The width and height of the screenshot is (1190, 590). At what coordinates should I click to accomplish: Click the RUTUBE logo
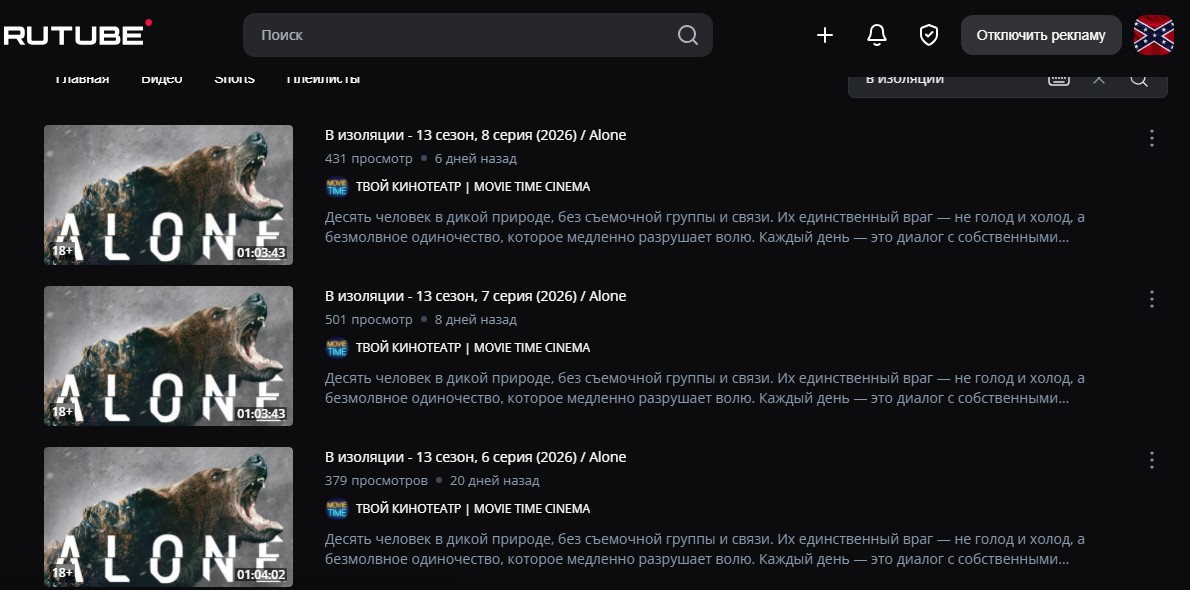coord(77,33)
